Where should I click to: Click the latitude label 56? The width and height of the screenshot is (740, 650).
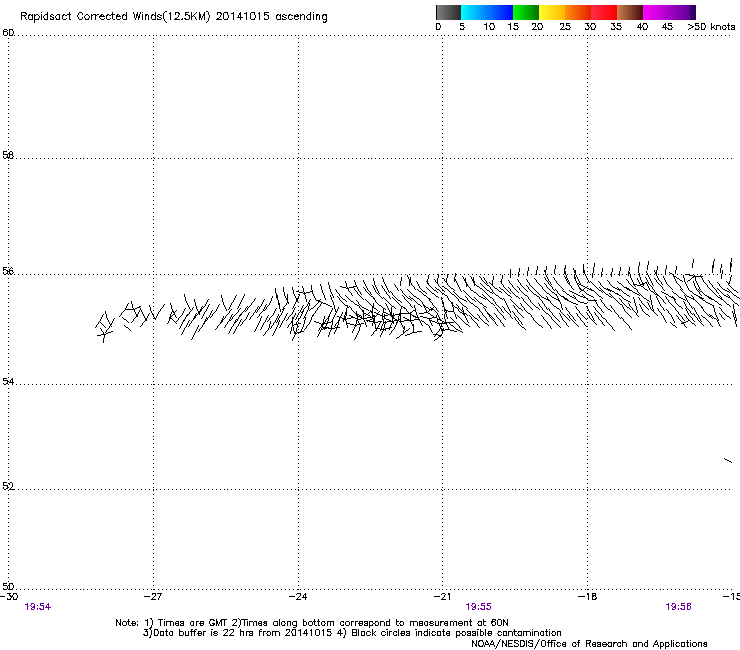tap(8, 271)
